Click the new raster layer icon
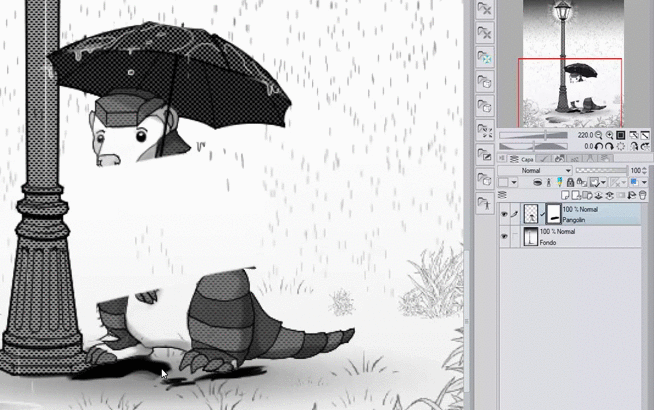 tap(565, 195)
